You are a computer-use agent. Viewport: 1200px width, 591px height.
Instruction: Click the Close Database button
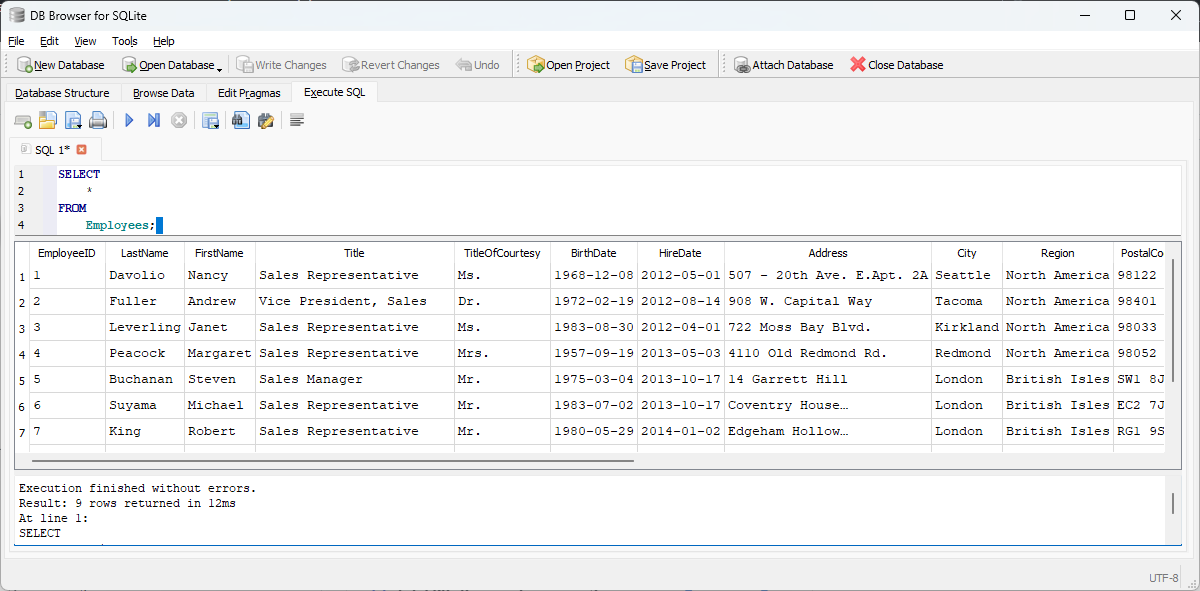pos(896,65)
